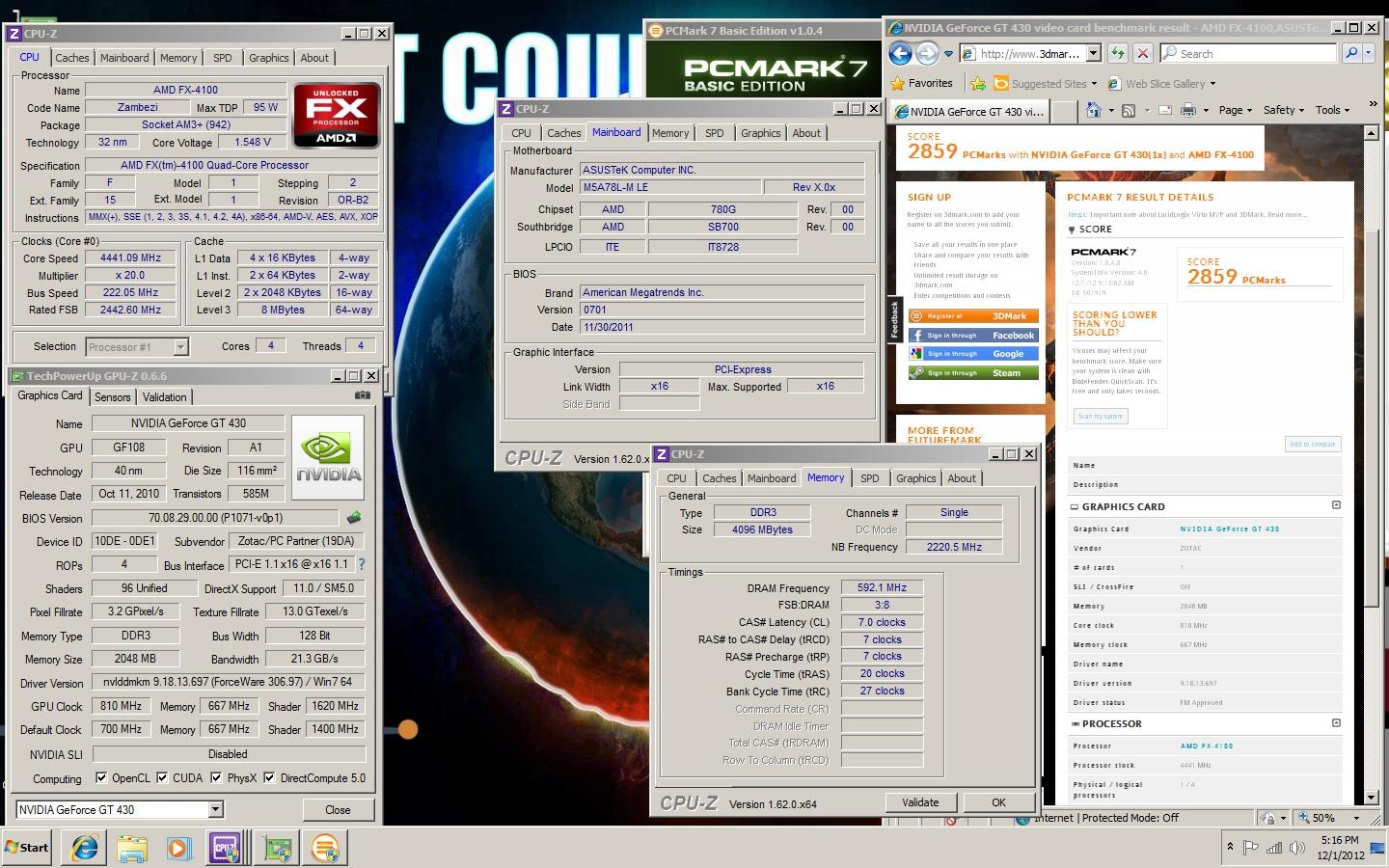Click the NVIDIA logo in GPU-Z
The height and width of the screenshot is (868, 1389).
click(328, 457)
